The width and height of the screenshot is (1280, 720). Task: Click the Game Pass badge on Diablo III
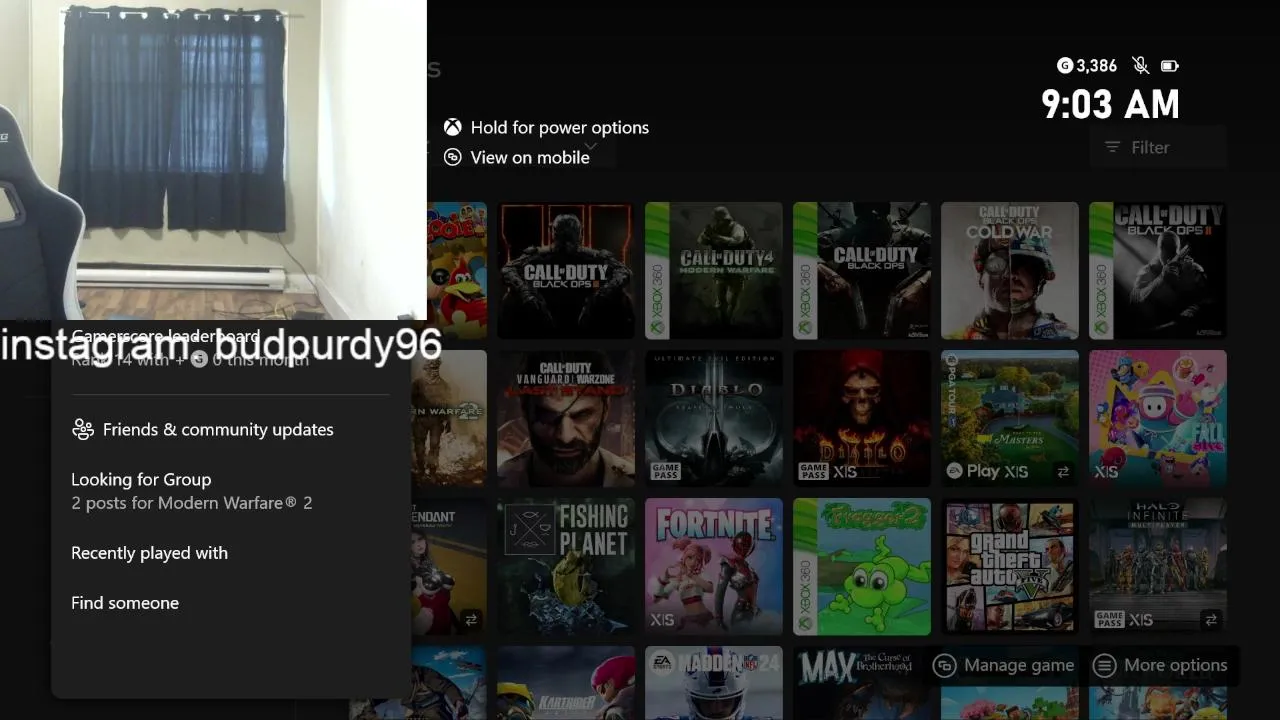665,472
